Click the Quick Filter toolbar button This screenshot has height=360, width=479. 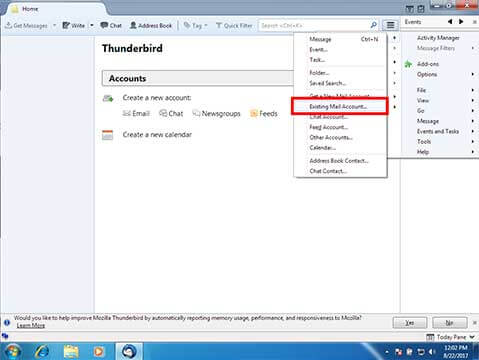234,25
